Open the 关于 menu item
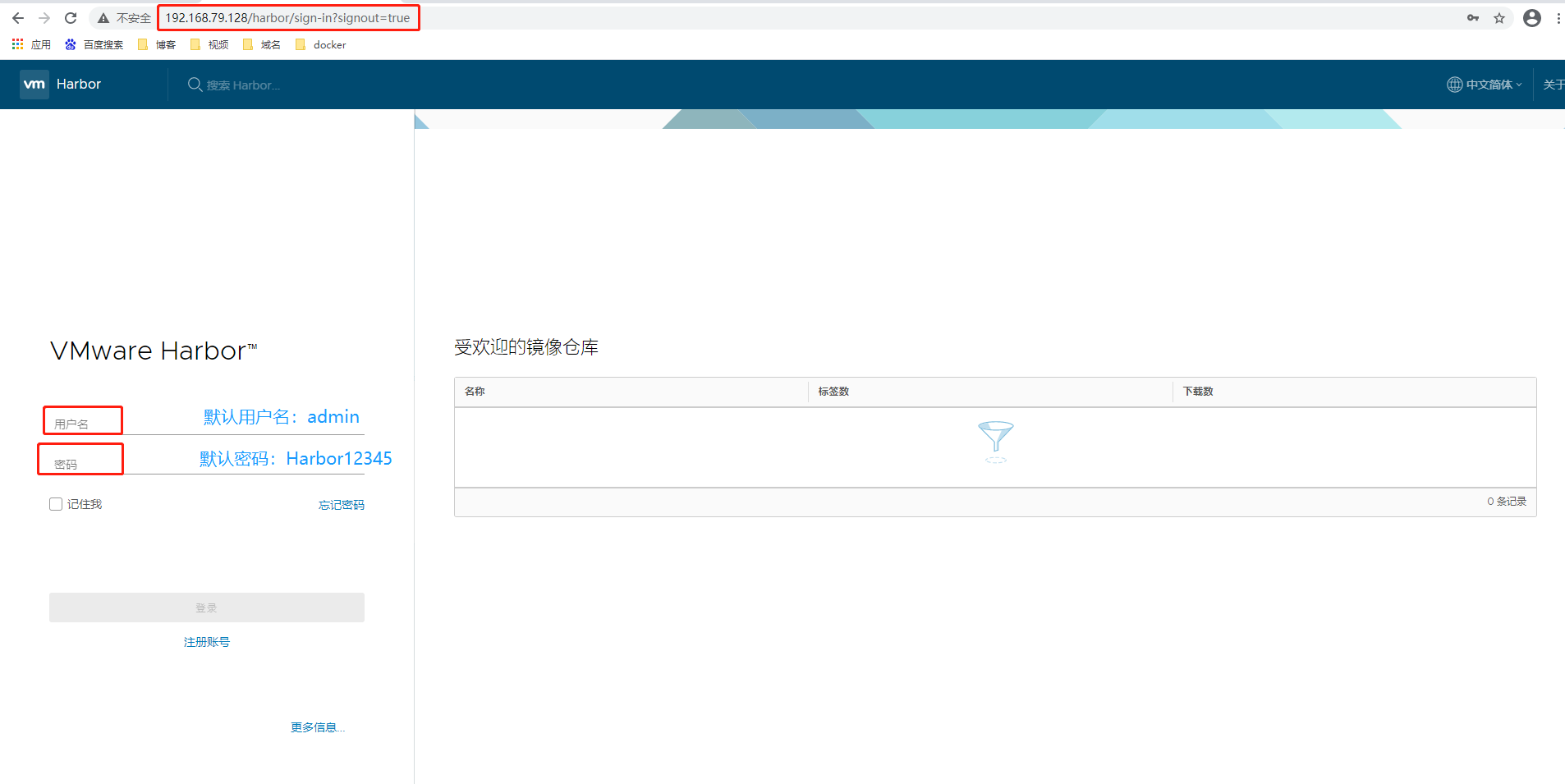Screen dimensions: 1565x784 1554,85
